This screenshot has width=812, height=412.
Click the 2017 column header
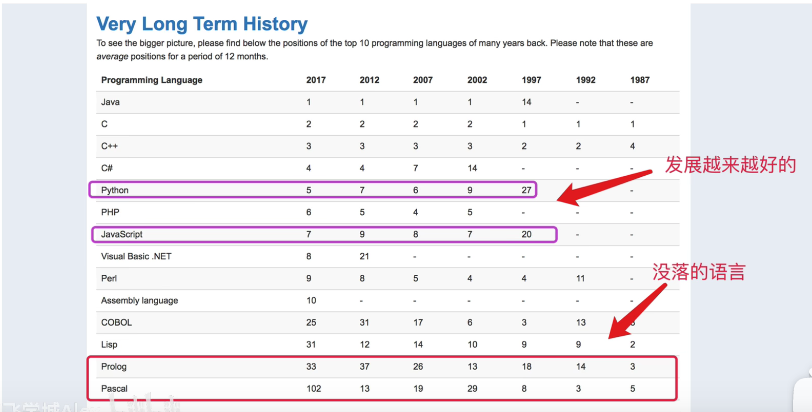click(316, 80)
